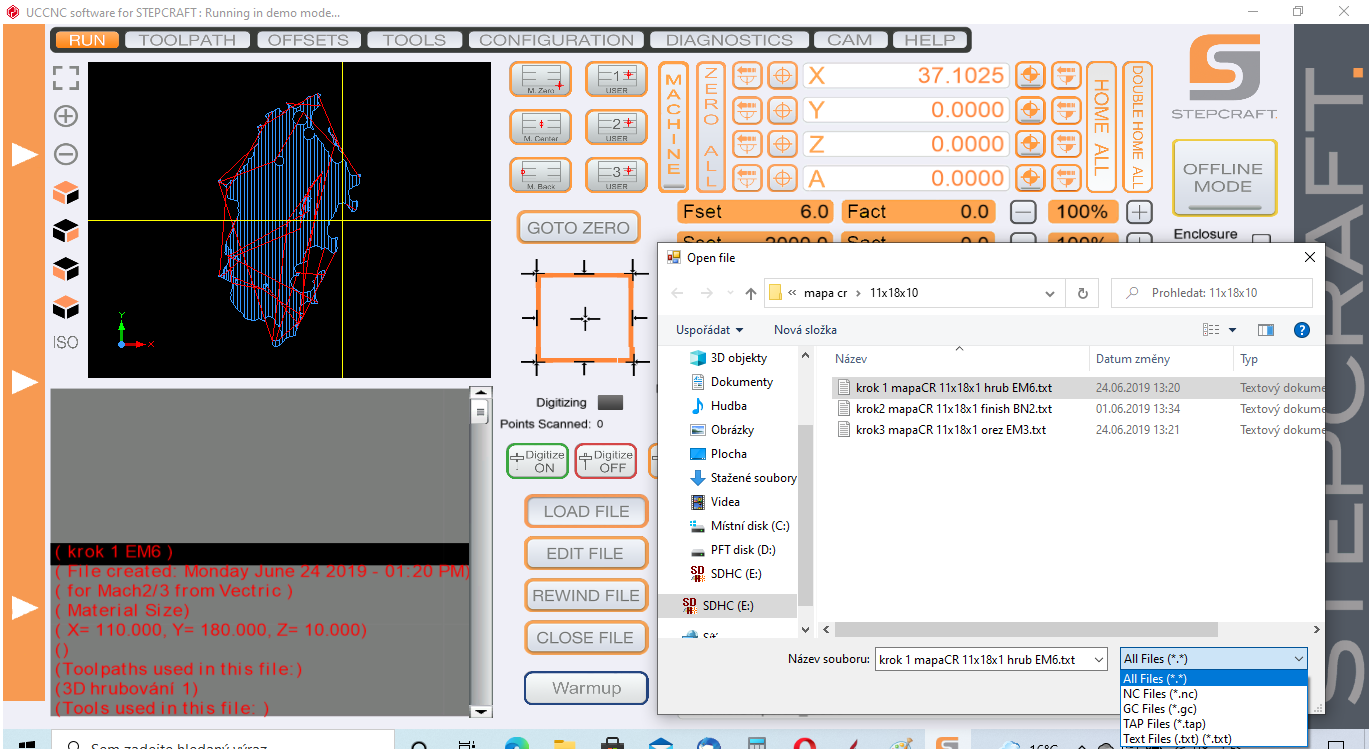The height and width of the screenshot is (749, 1371).
Task: Click the crosshair zero icon left of X
Action: coord(782,76)
